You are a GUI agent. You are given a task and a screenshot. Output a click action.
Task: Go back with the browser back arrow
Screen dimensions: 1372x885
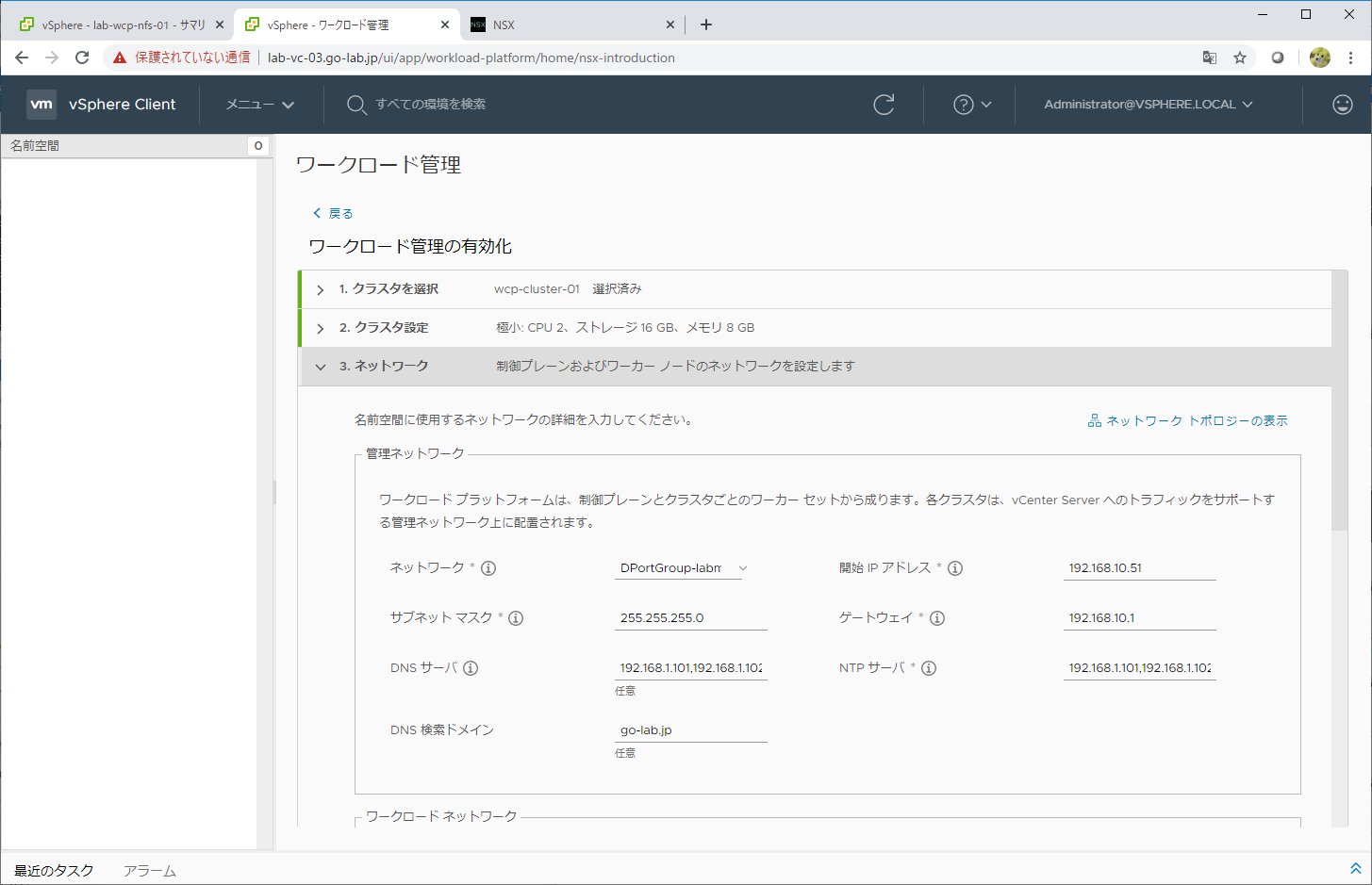pos(22,57)
